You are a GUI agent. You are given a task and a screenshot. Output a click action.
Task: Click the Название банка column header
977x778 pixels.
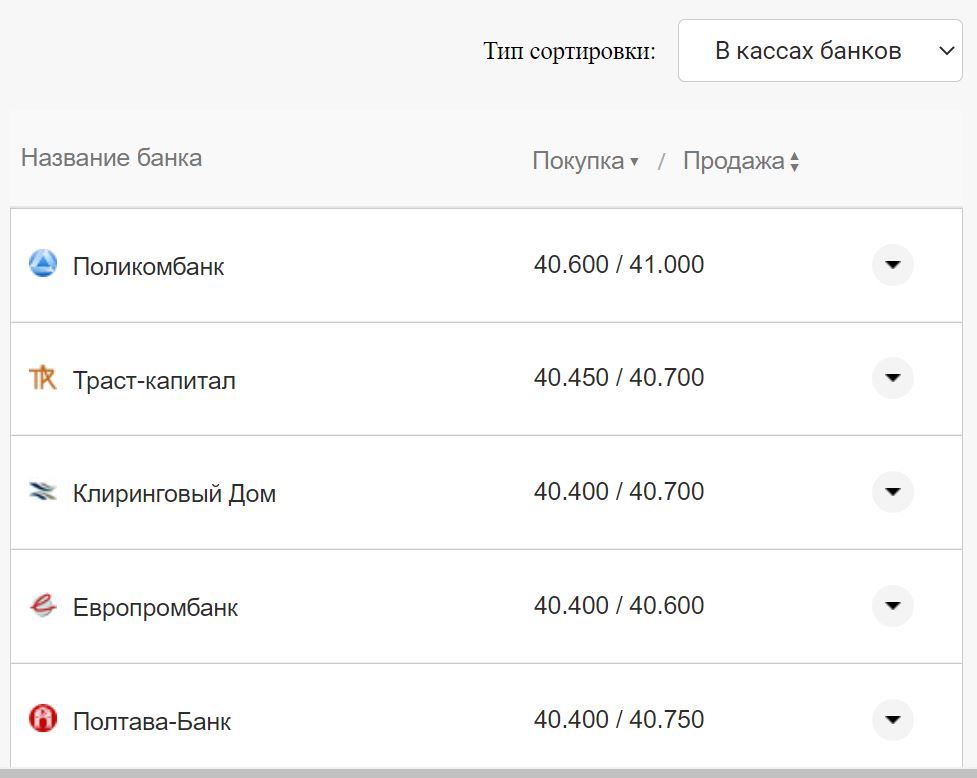pos(111,157)
